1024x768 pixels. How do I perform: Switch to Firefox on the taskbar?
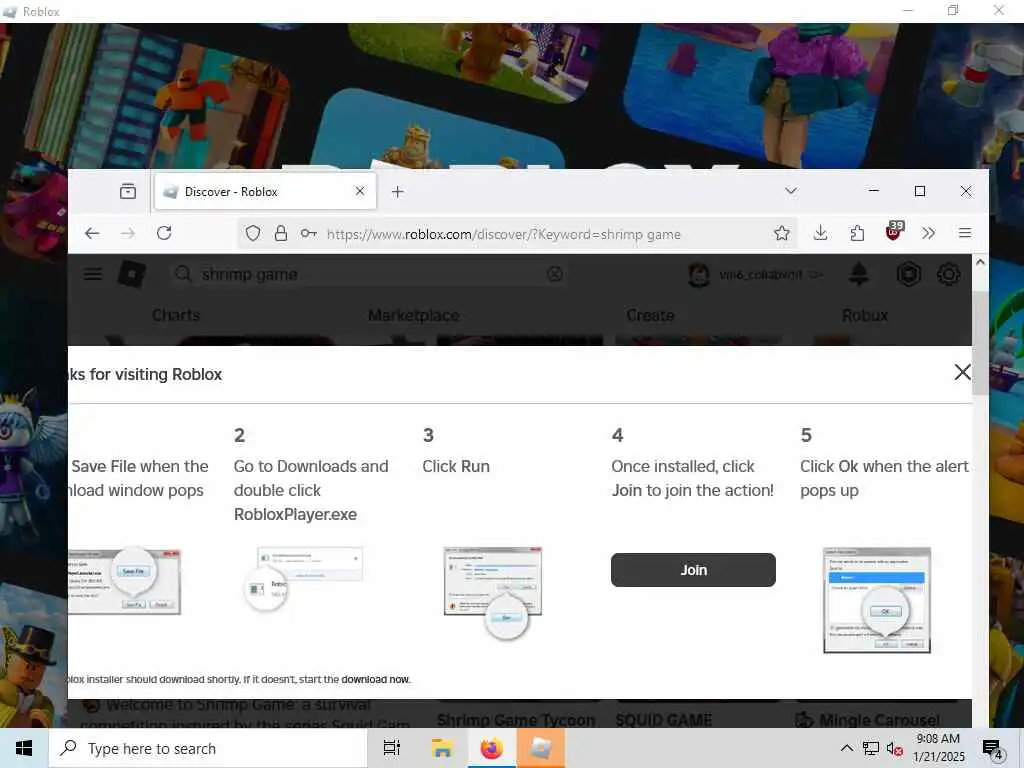pos(492,748)
